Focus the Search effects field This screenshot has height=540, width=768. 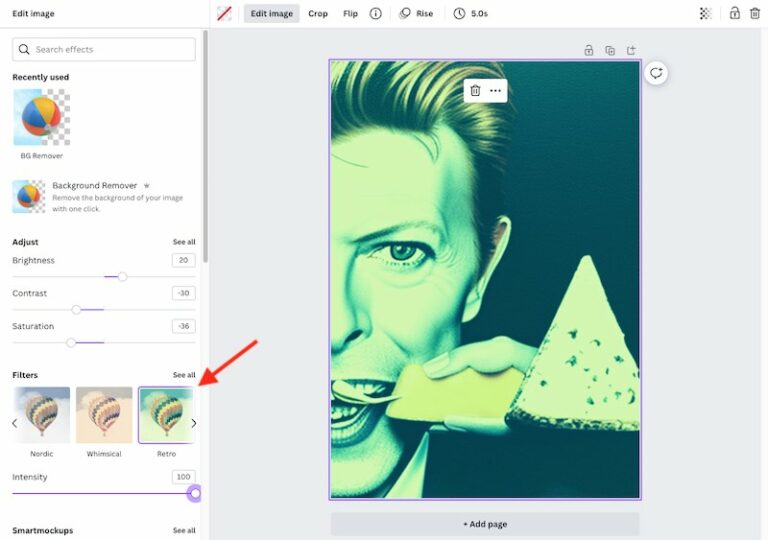[x=104, y=49]
